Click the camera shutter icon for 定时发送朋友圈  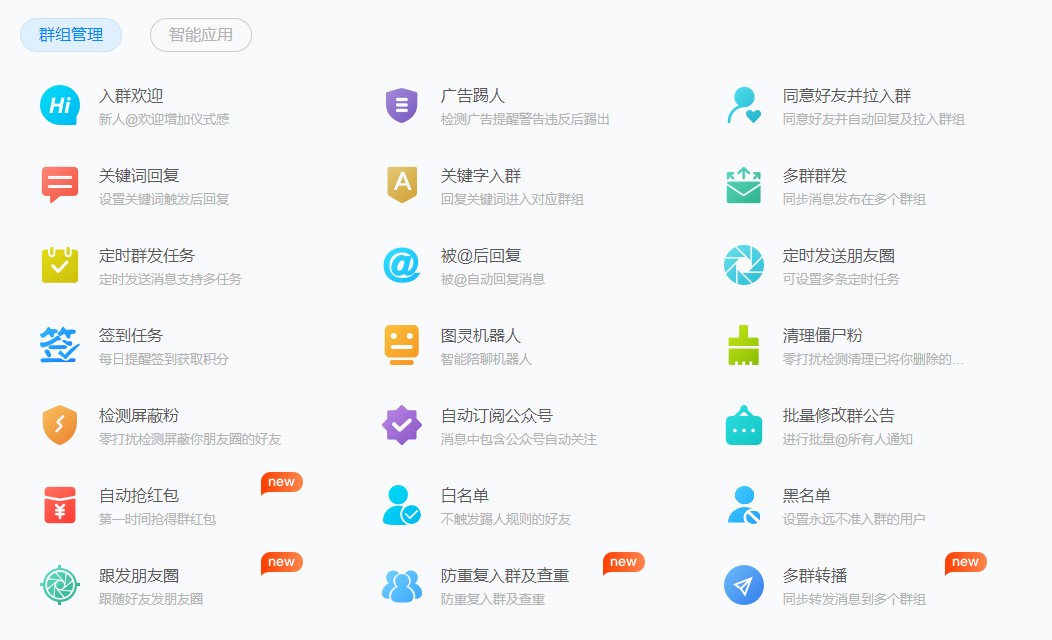point(744,265)
